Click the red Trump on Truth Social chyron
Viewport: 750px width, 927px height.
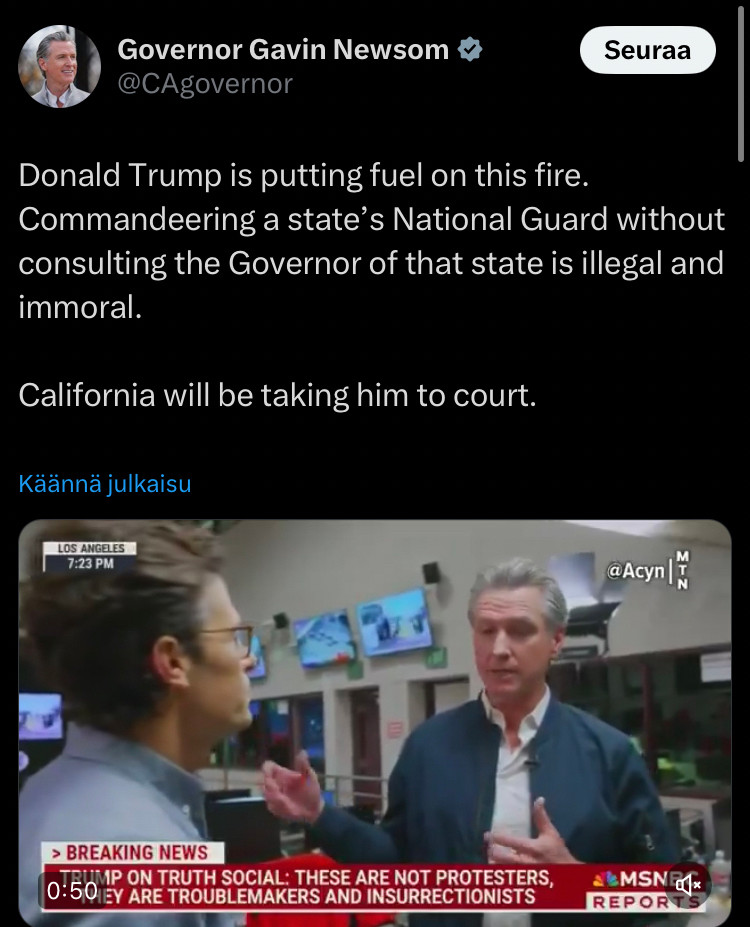[x=313, y=887]
